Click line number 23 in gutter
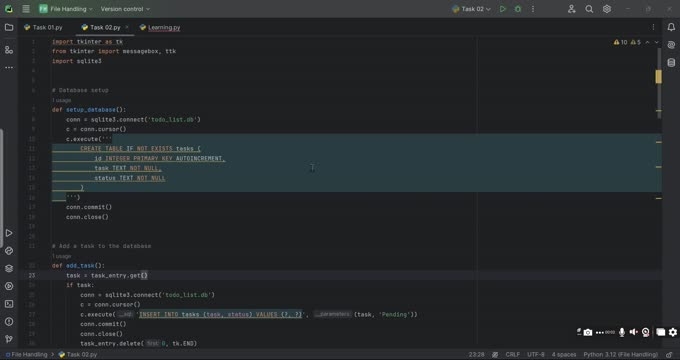 pos(32,275)
